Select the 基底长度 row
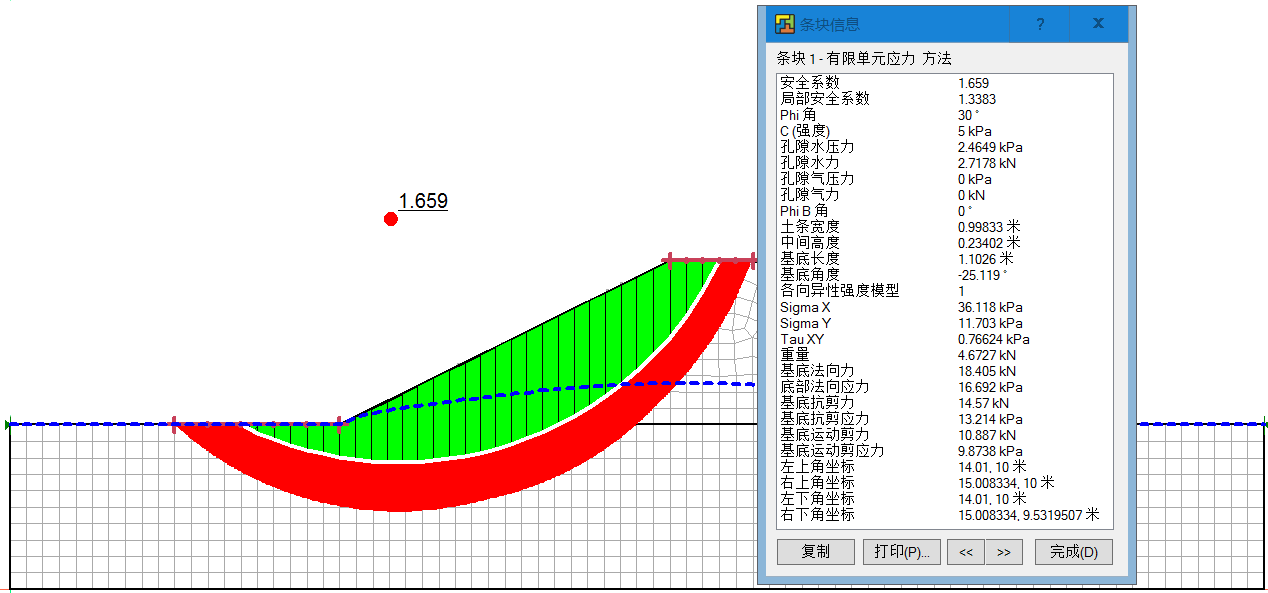Viewport: 1268px width, 593px height. 944,259
